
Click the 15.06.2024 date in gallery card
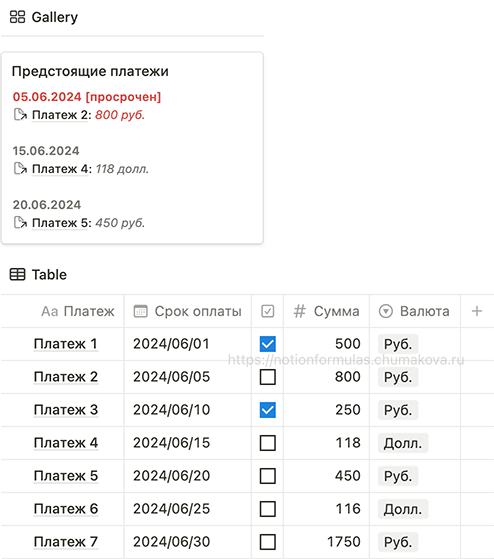(x=46, y=150)
